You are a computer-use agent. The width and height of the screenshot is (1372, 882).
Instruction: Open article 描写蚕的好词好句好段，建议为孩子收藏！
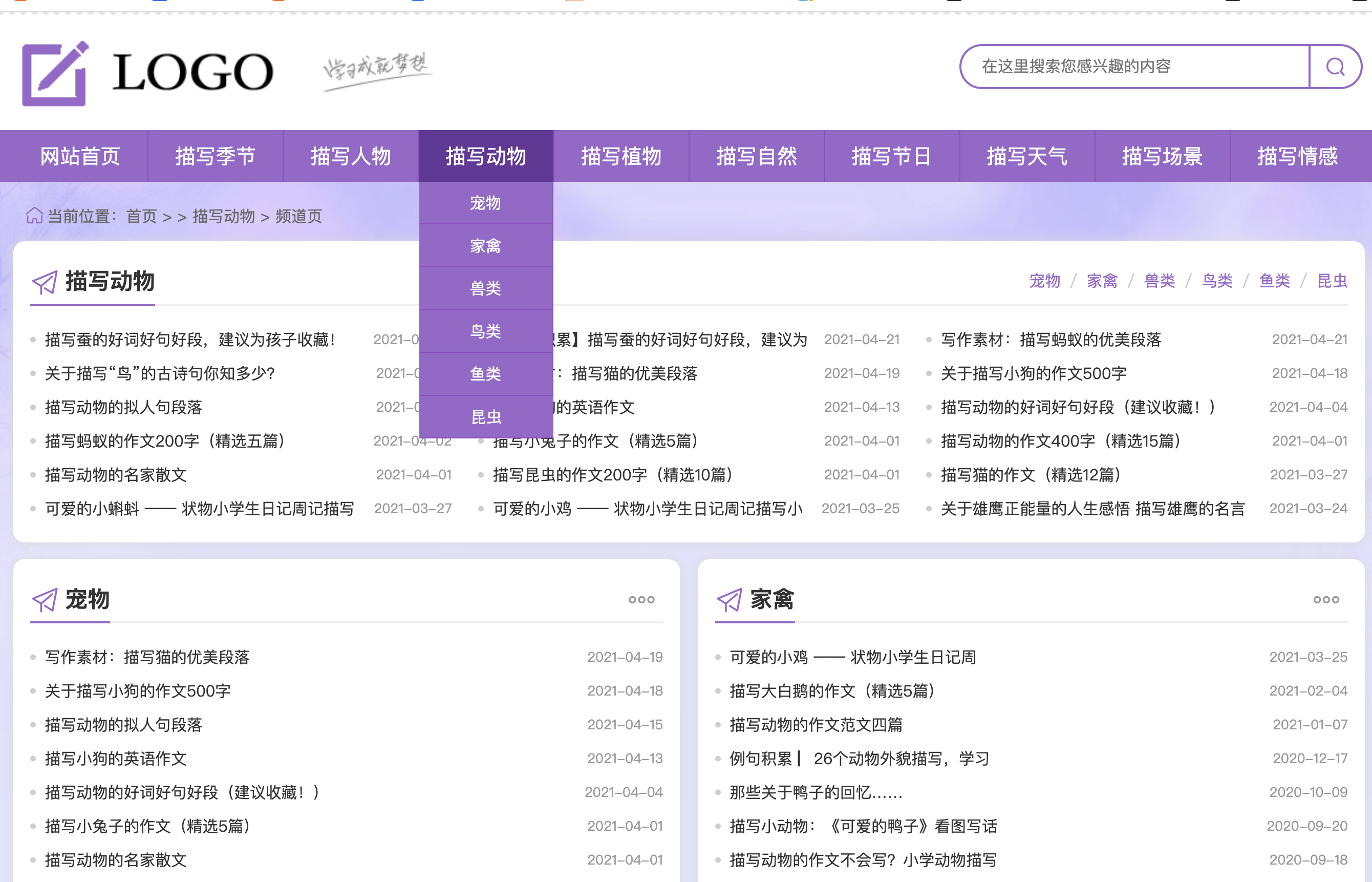[190, 340]
